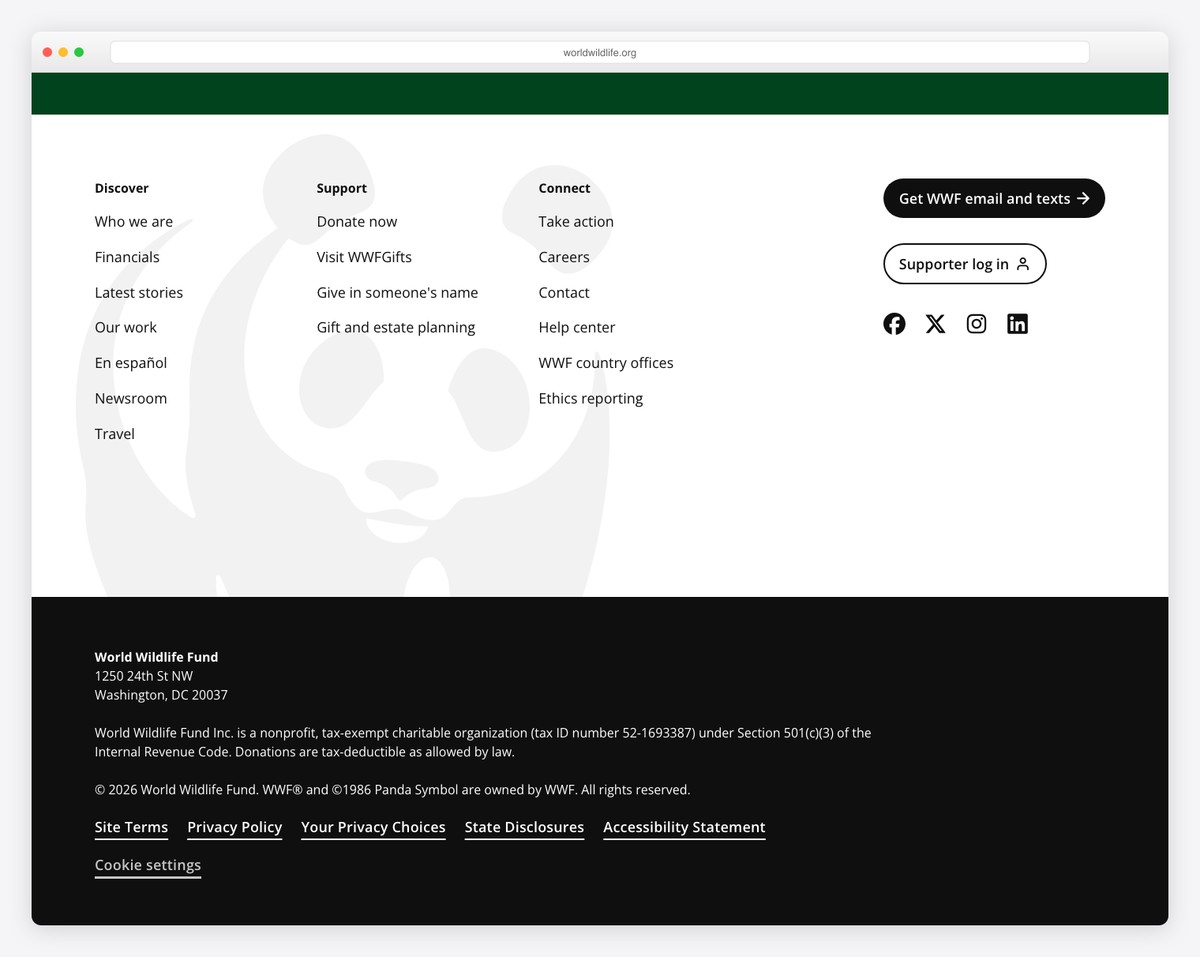The height and width of the screenshot is (957, 1200).
Task: Open the Who we are page
Action: [x=134, y=221]
